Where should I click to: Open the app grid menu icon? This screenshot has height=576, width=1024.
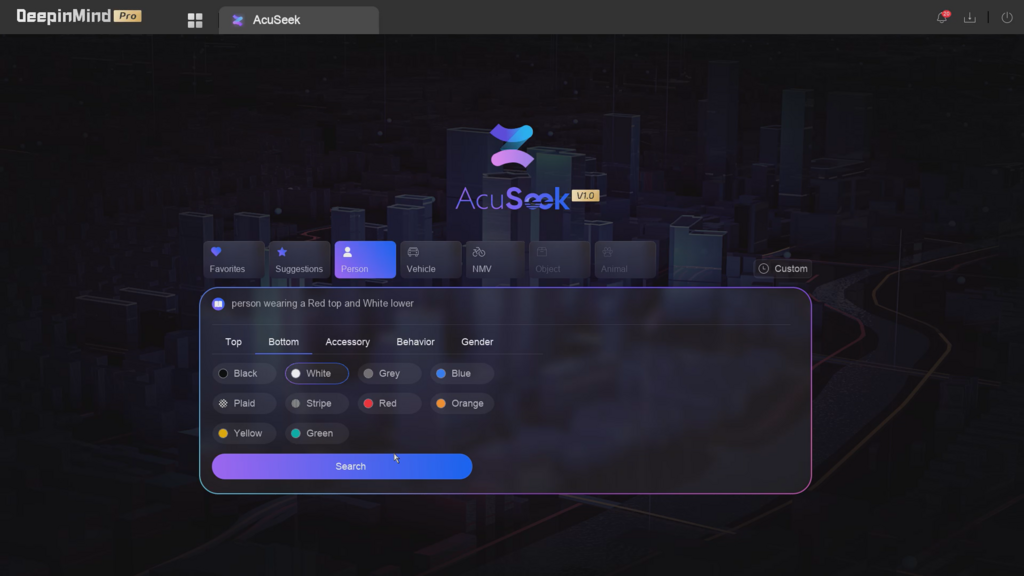coord(195,20)
